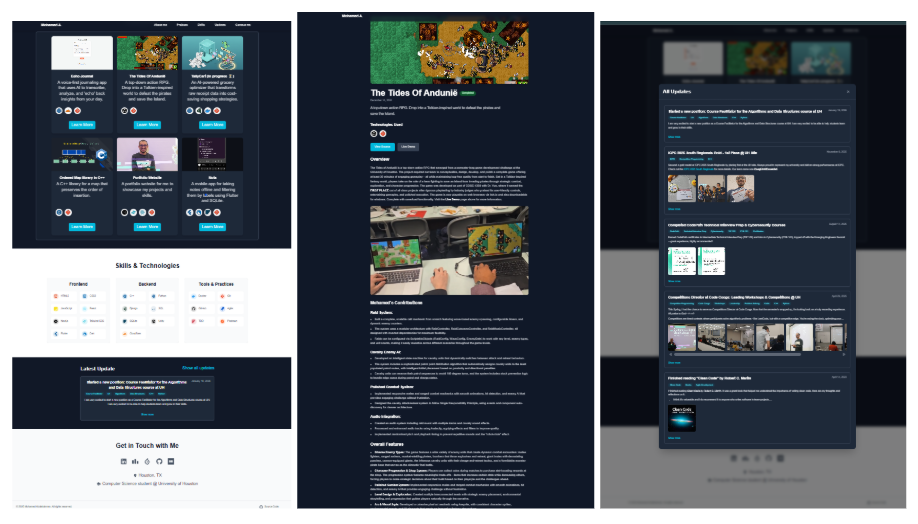This screenshot has width=918, height=524.
Task: Expand Show more under Course Facilitator update
Action: (674, 136)
